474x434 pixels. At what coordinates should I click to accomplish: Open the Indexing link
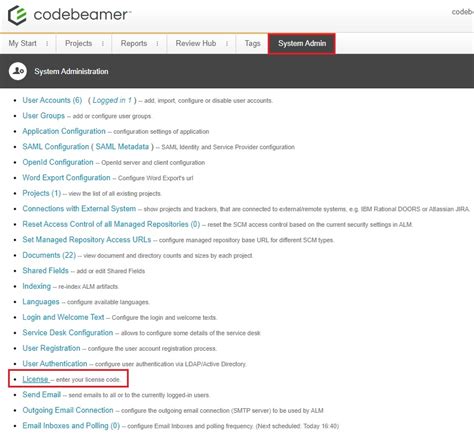pyautogui.click(x=36, y=286)
